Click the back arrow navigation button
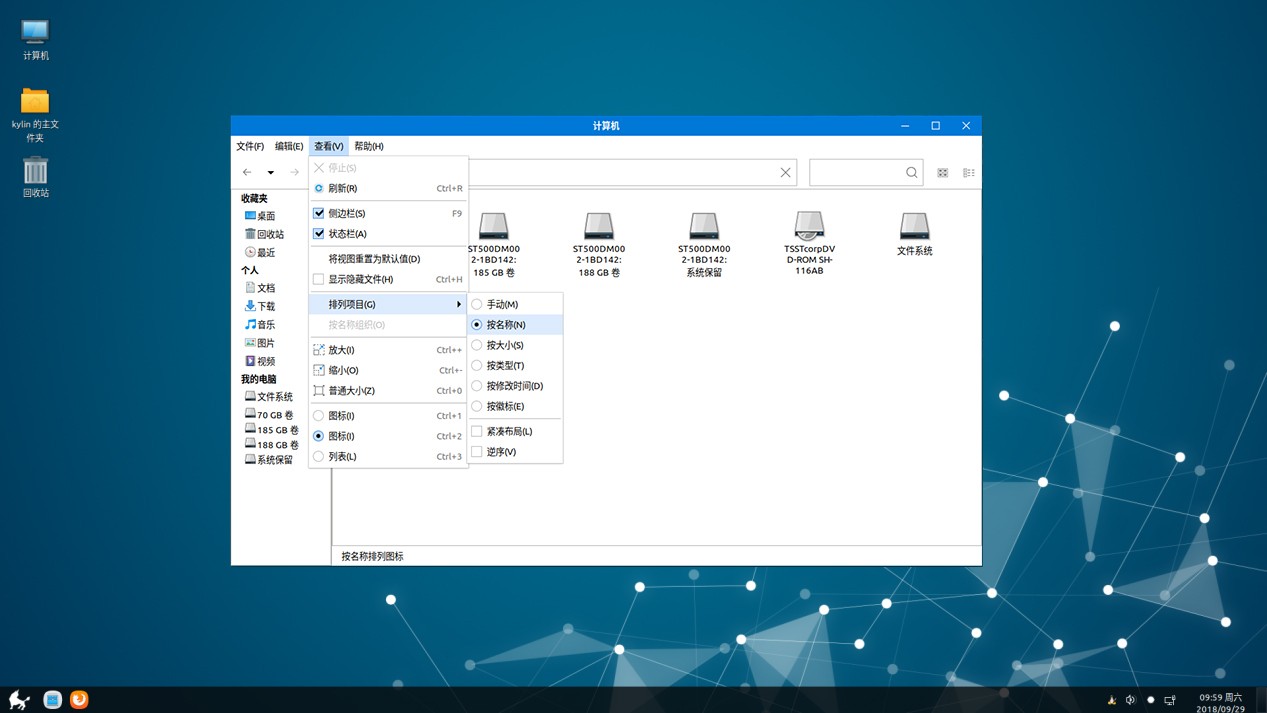 click(247, 173)
